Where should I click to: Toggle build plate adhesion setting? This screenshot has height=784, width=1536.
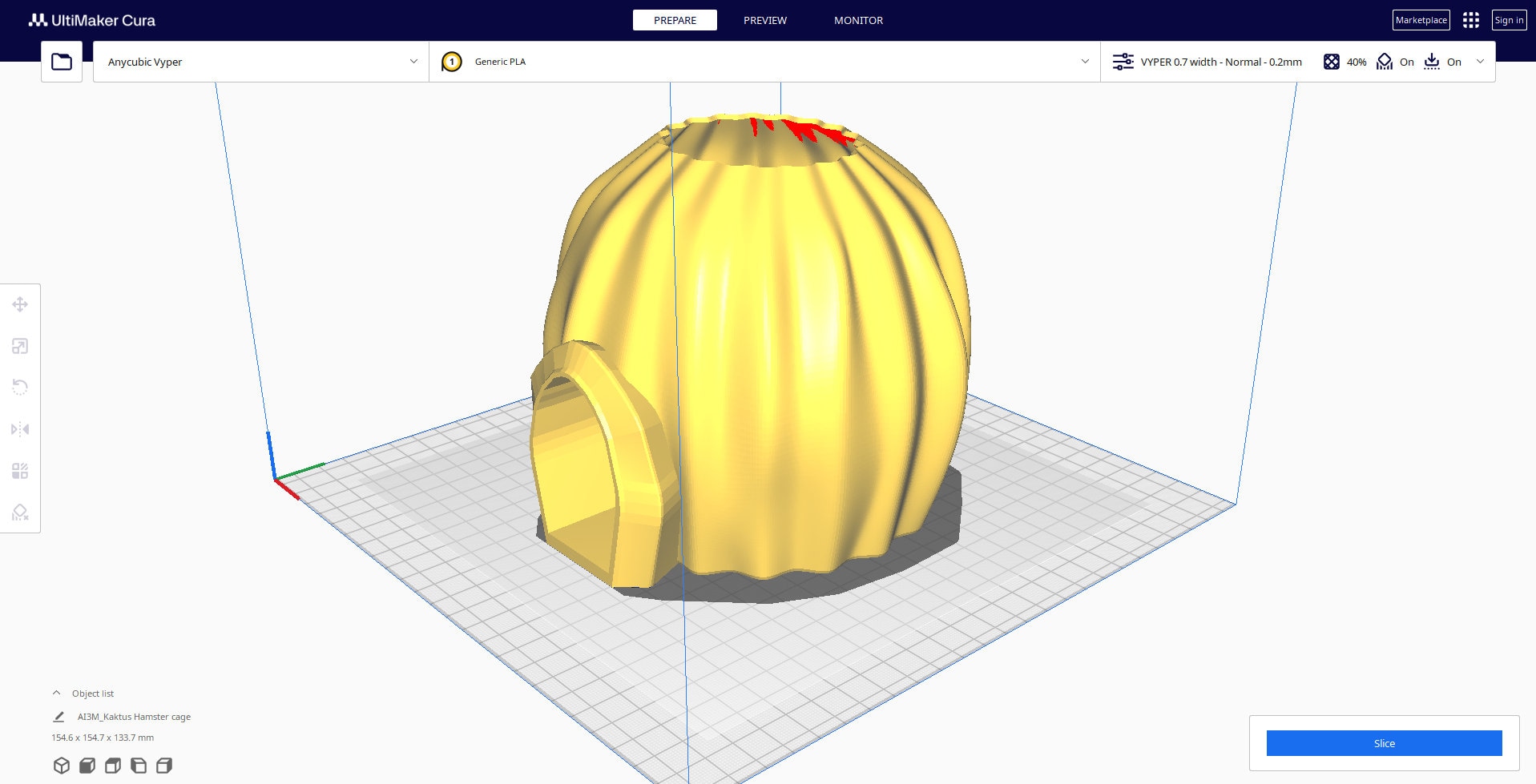coord(1432,62)
